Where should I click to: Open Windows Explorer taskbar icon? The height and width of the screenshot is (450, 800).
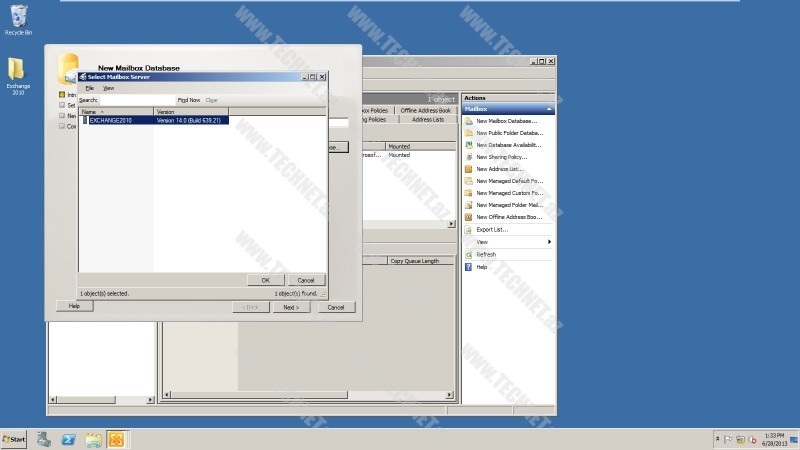(x=93, y=439)
